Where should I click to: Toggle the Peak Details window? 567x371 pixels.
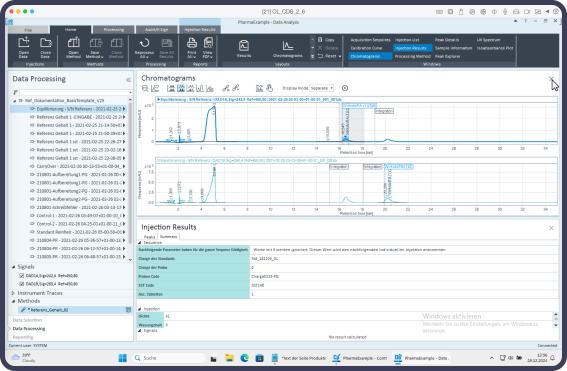point(447,40)
